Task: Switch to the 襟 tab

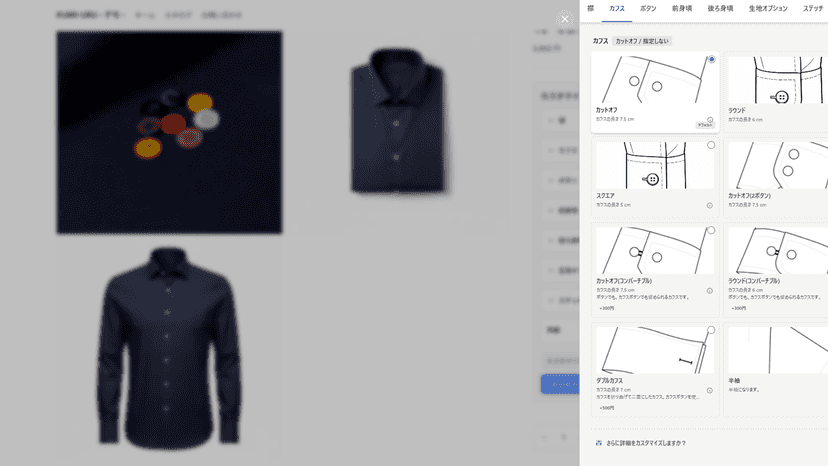Action: (x=590, y=8)
